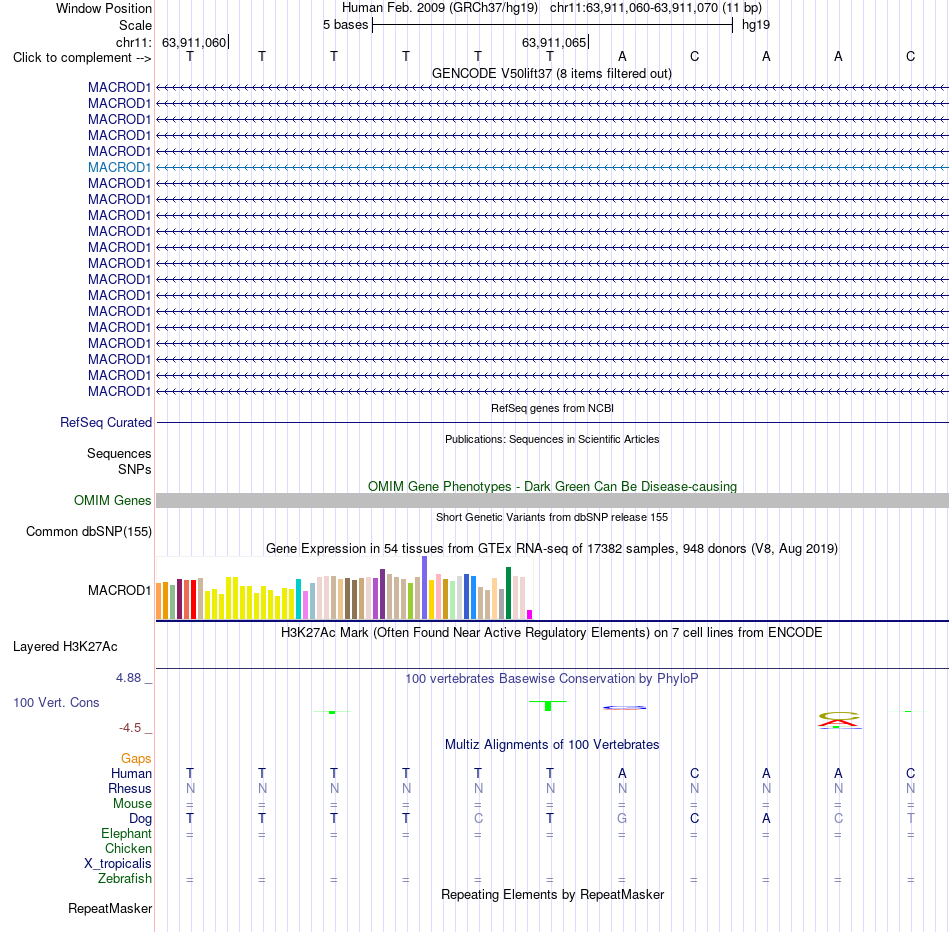
Task: Click the Window Position label
Action: tap(104, 8)
